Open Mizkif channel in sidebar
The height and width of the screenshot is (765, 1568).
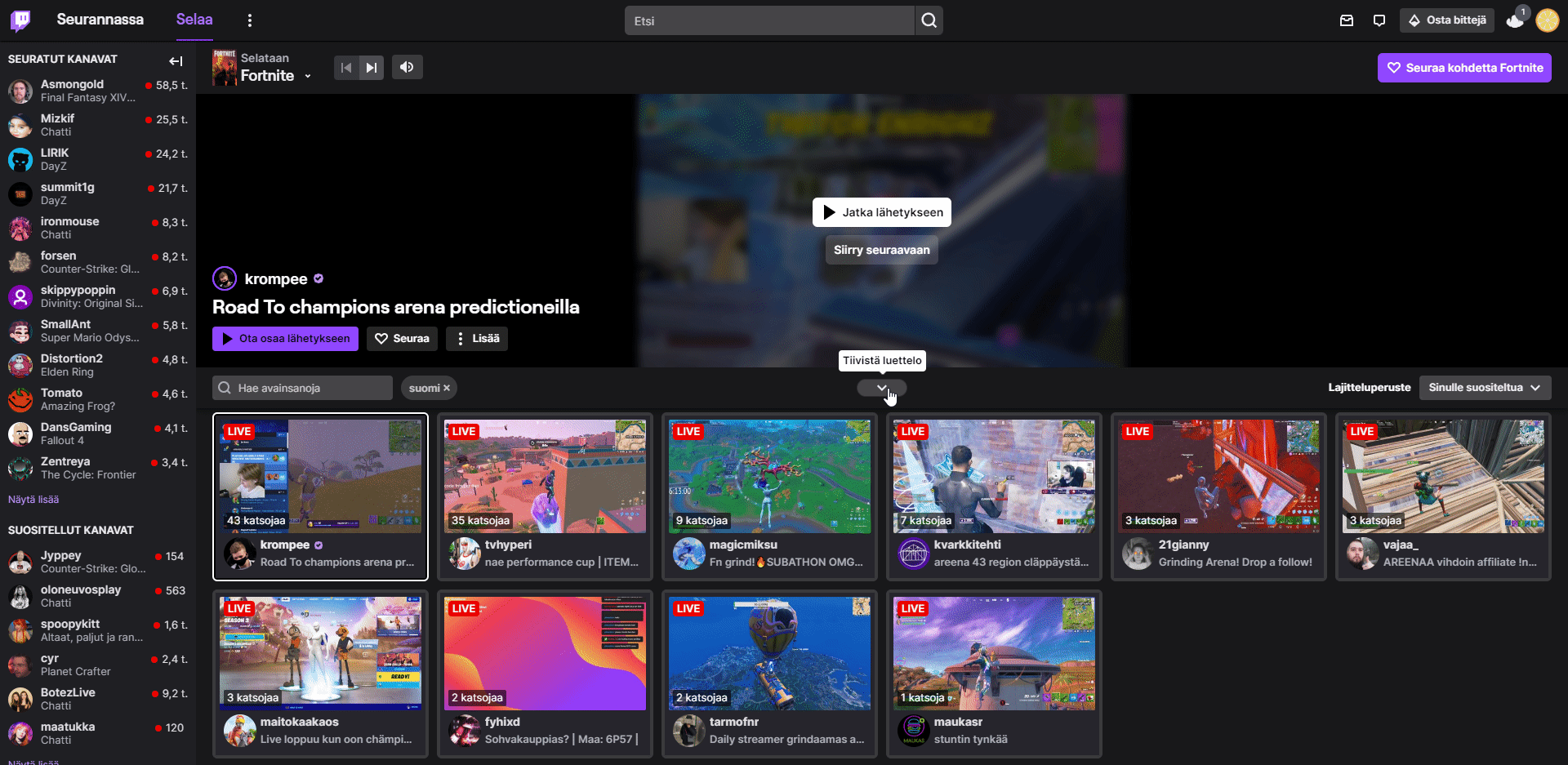98,125
